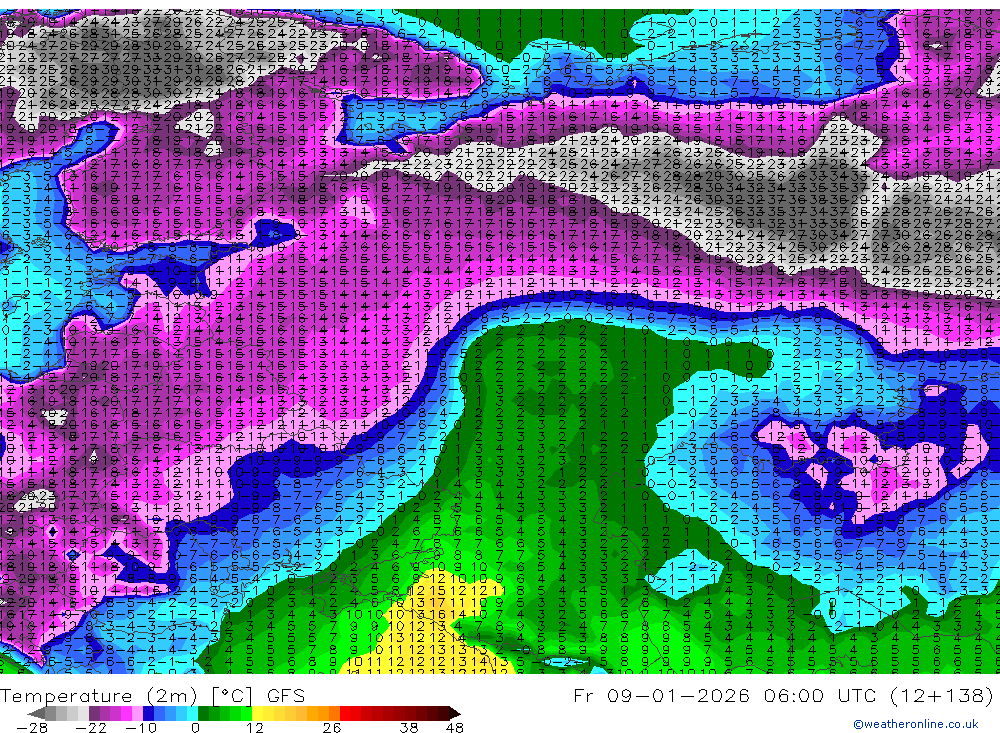Click the "12" legend label

(254, 728)
